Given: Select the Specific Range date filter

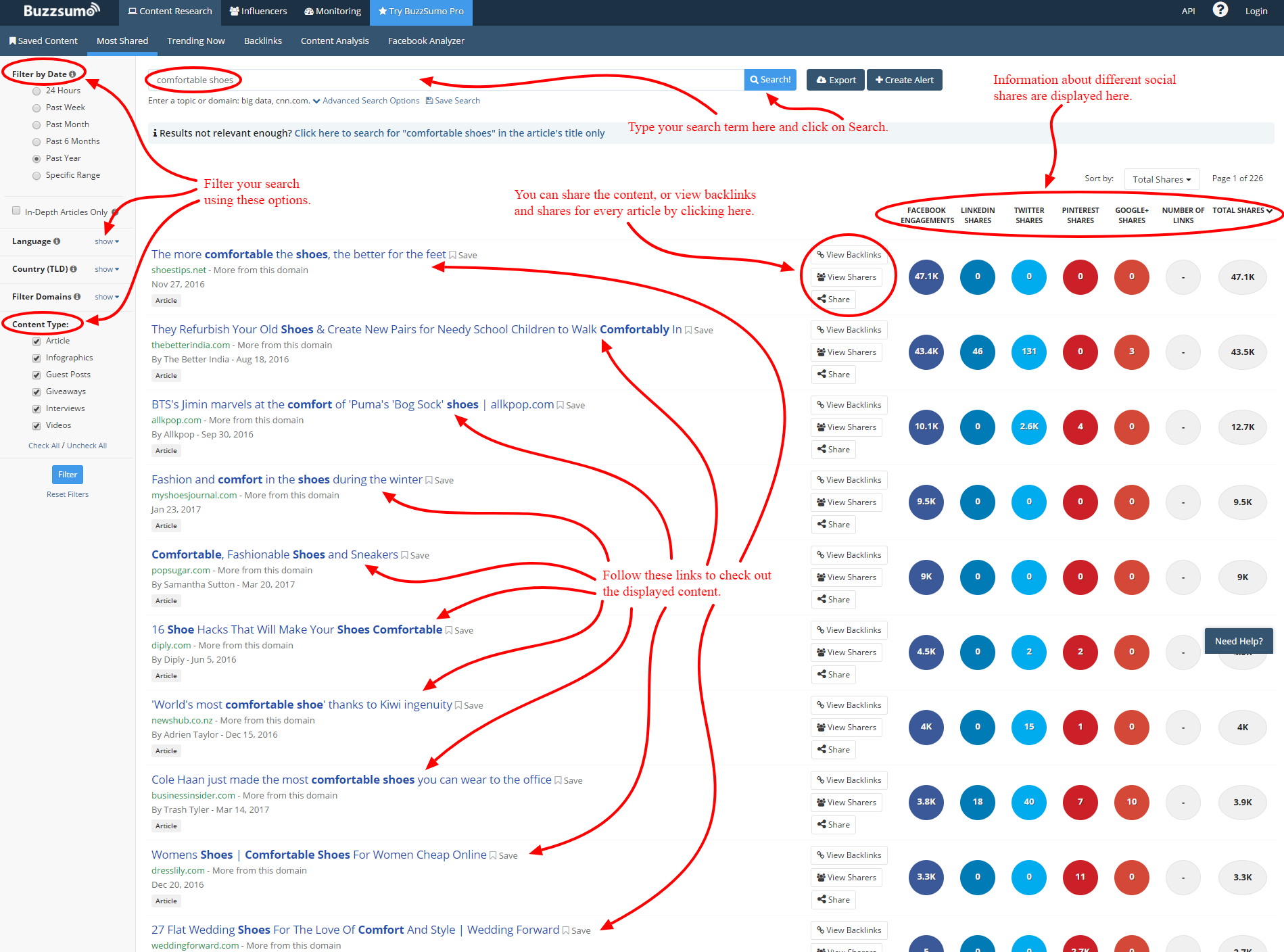Looking at the screenshot, I should [x=37, y=175].
